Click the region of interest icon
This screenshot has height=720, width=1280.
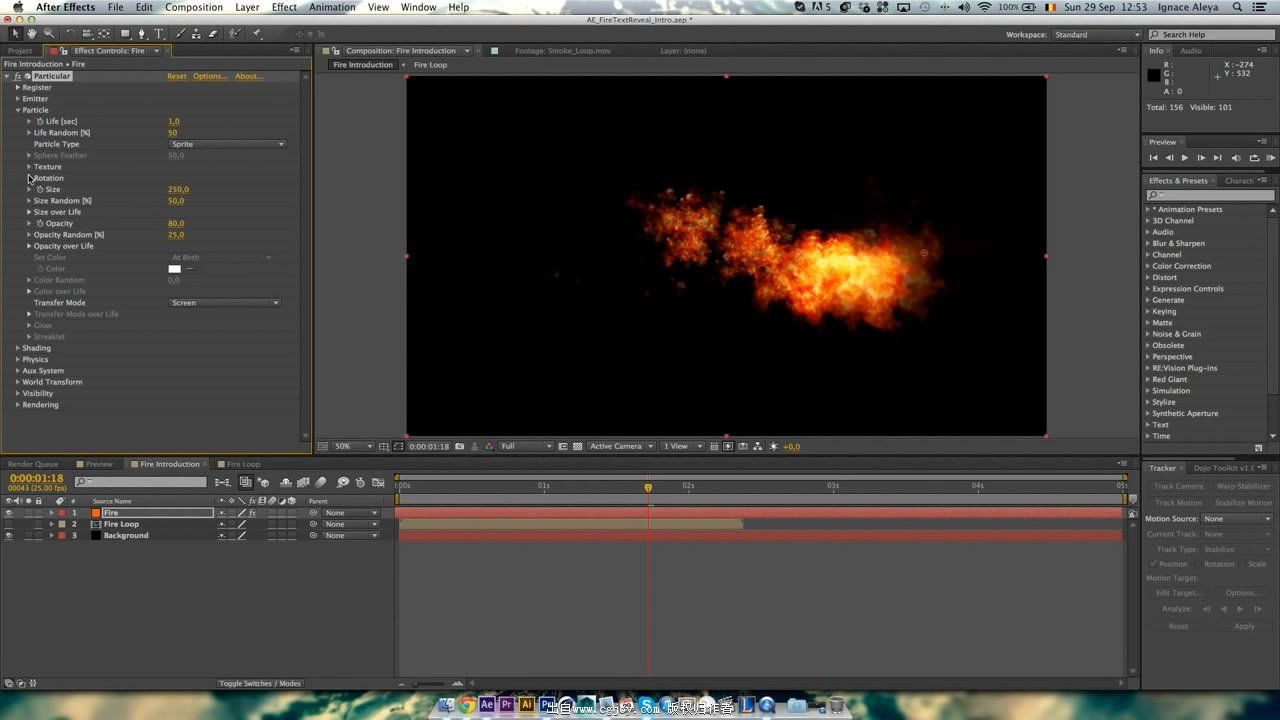coord(563,446)
